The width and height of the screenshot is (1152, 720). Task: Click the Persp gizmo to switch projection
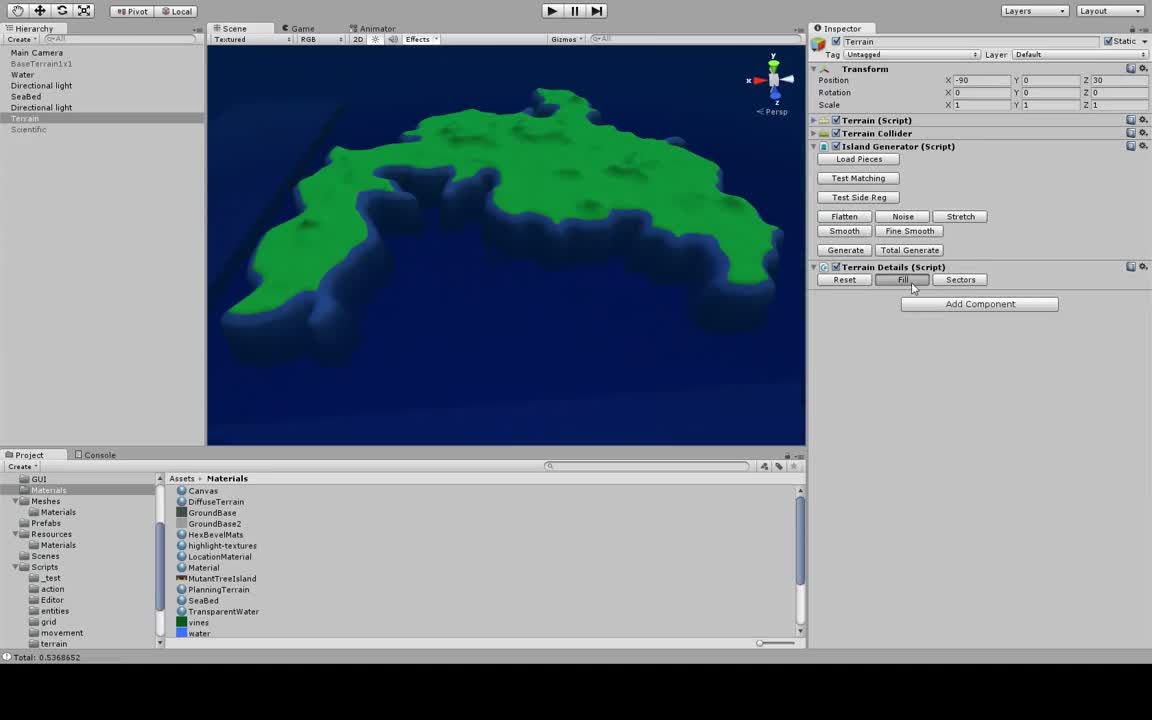(x=775, y=111)
